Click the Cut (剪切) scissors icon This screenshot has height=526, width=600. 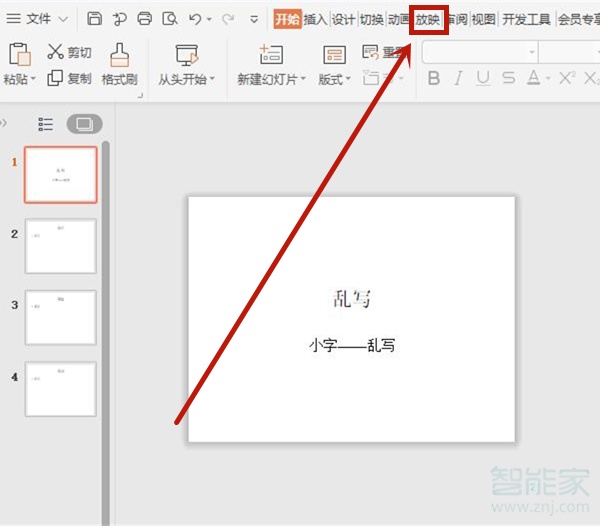(55, 52)
